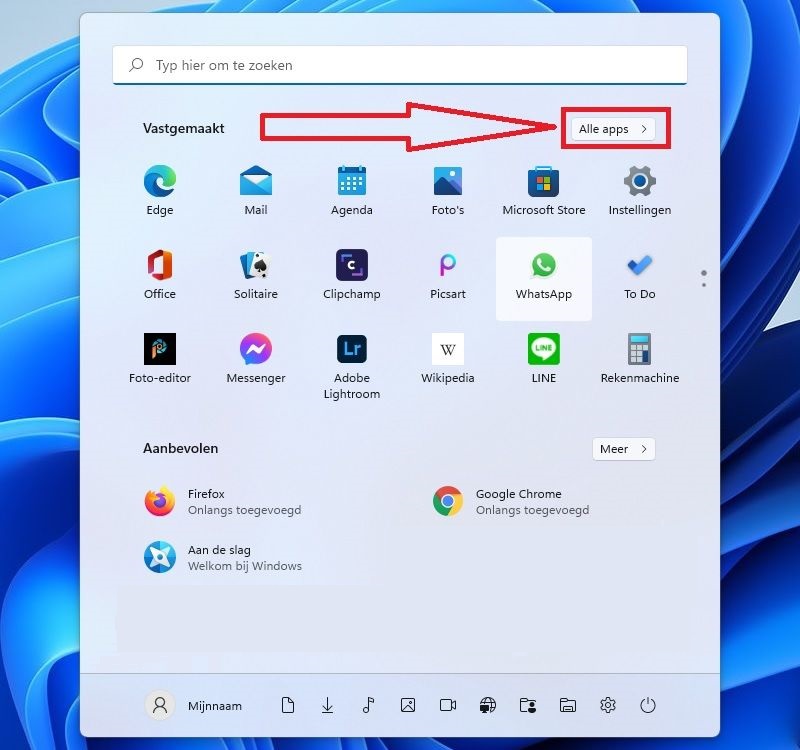800x750 pixels.
Task: Click the Meer button in Aanbevolen
Action: click(x=623, y=449)
